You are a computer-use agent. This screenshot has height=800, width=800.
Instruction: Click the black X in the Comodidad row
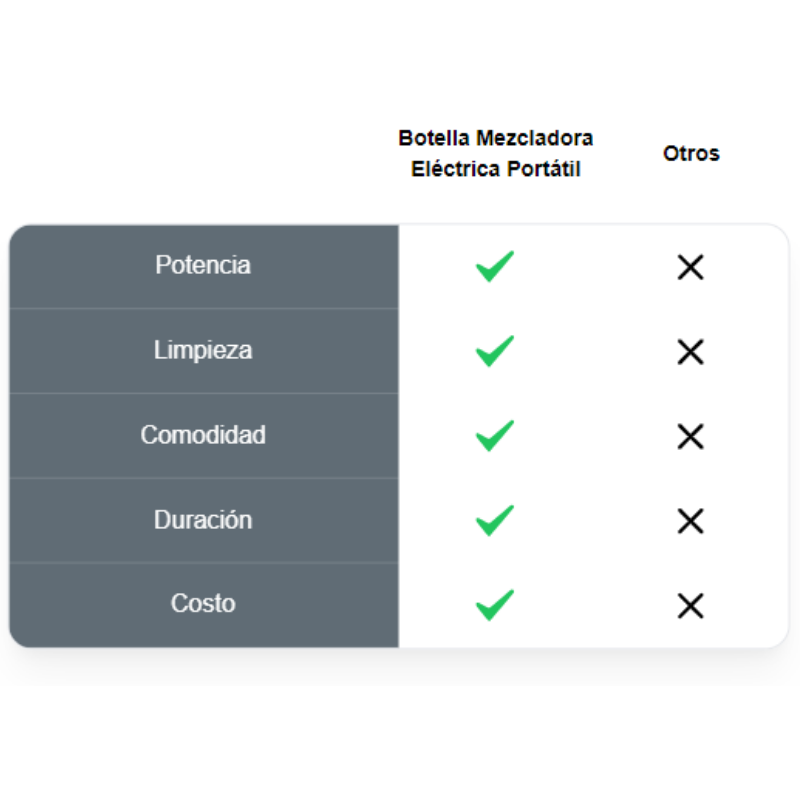click(690, 436)
